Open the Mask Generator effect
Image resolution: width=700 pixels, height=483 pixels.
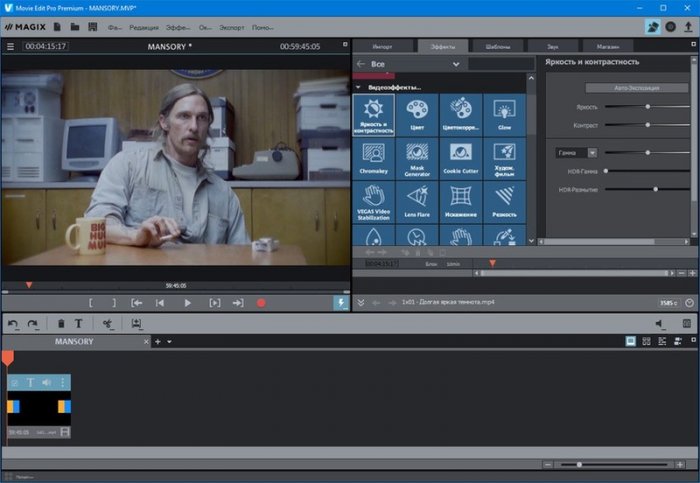point(417,158)
